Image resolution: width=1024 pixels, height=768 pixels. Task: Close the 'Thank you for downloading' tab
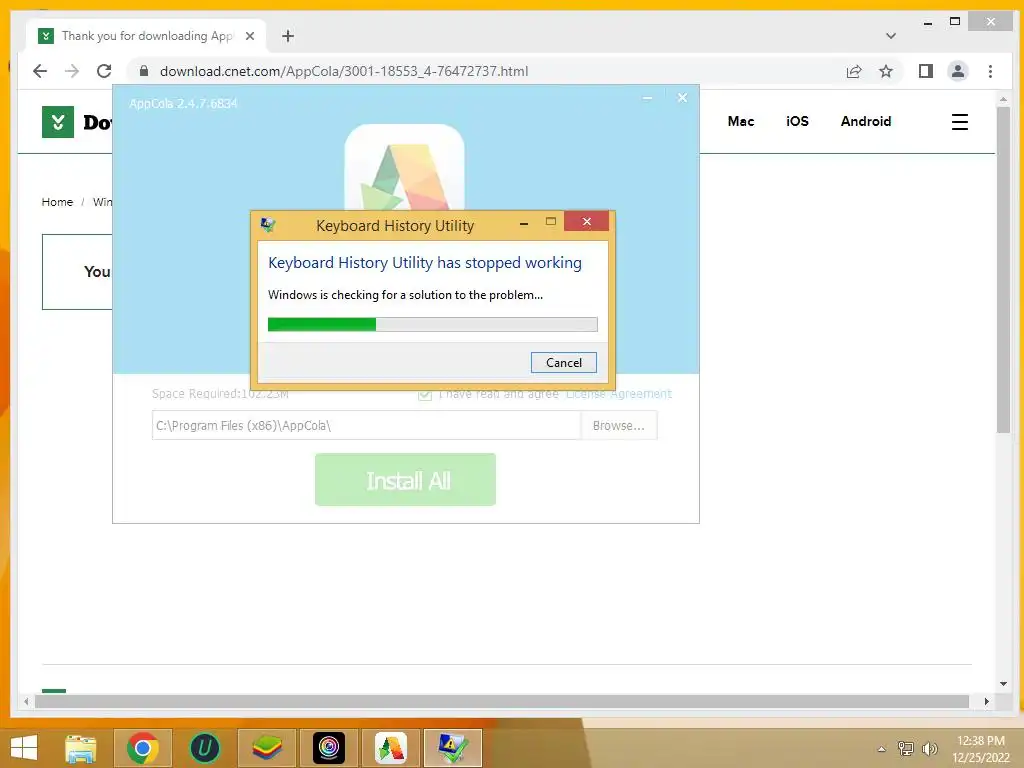pos(249,36)
